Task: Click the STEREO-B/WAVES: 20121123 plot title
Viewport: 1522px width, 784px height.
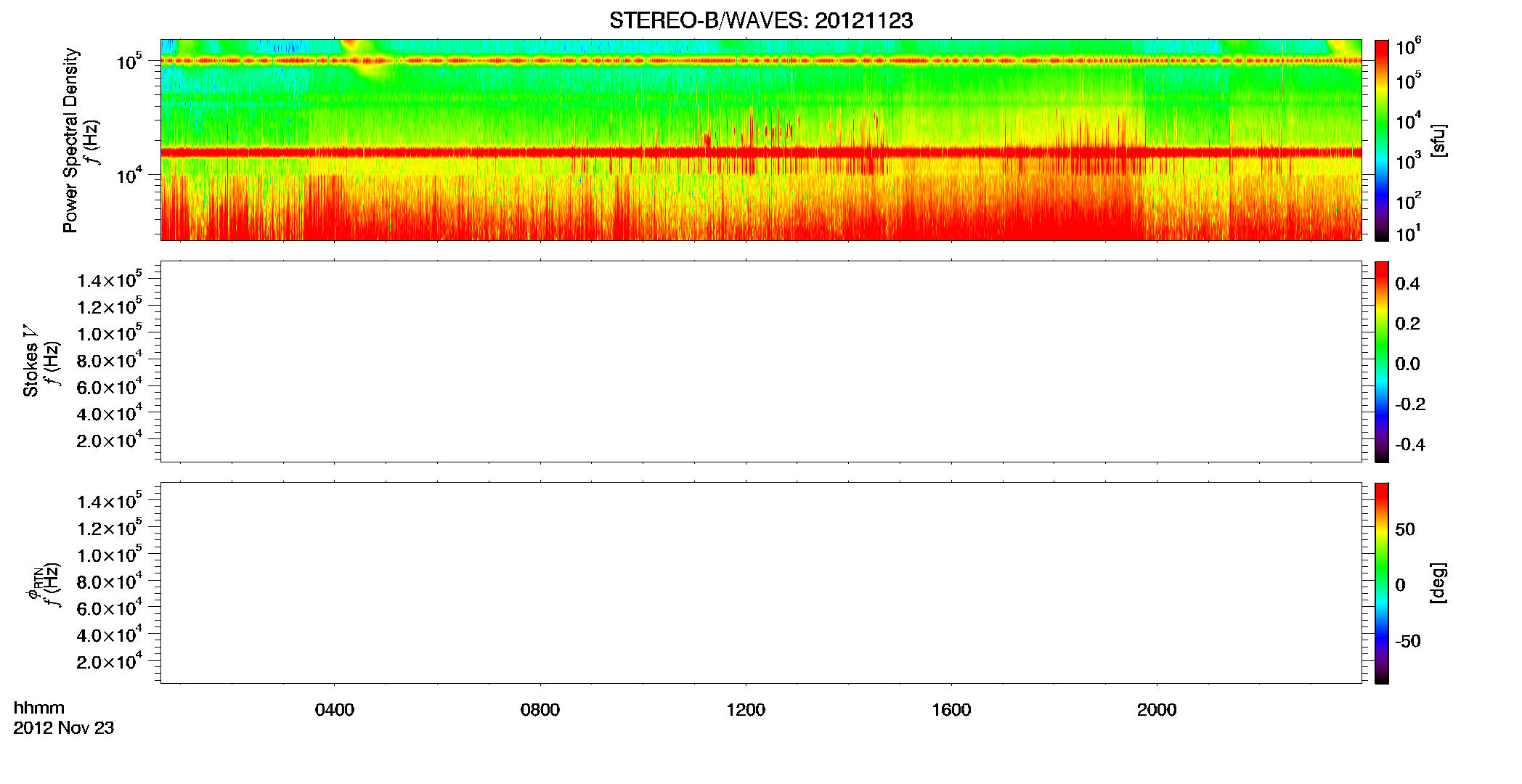Action: click(x=761, y=20)
